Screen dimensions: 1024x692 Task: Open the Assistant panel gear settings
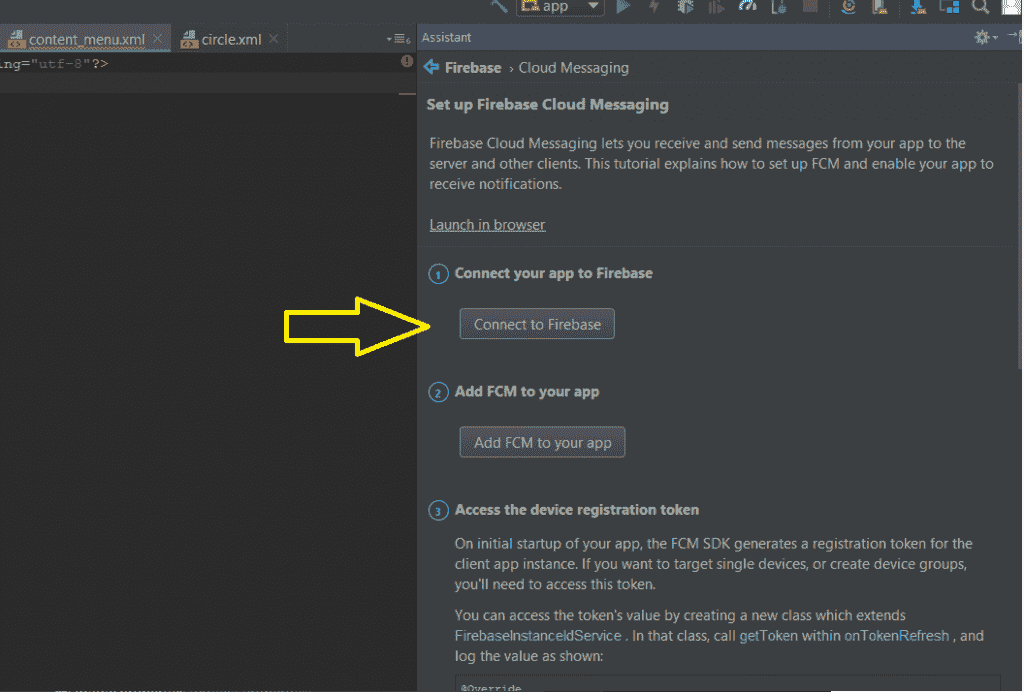coord(984,37)
